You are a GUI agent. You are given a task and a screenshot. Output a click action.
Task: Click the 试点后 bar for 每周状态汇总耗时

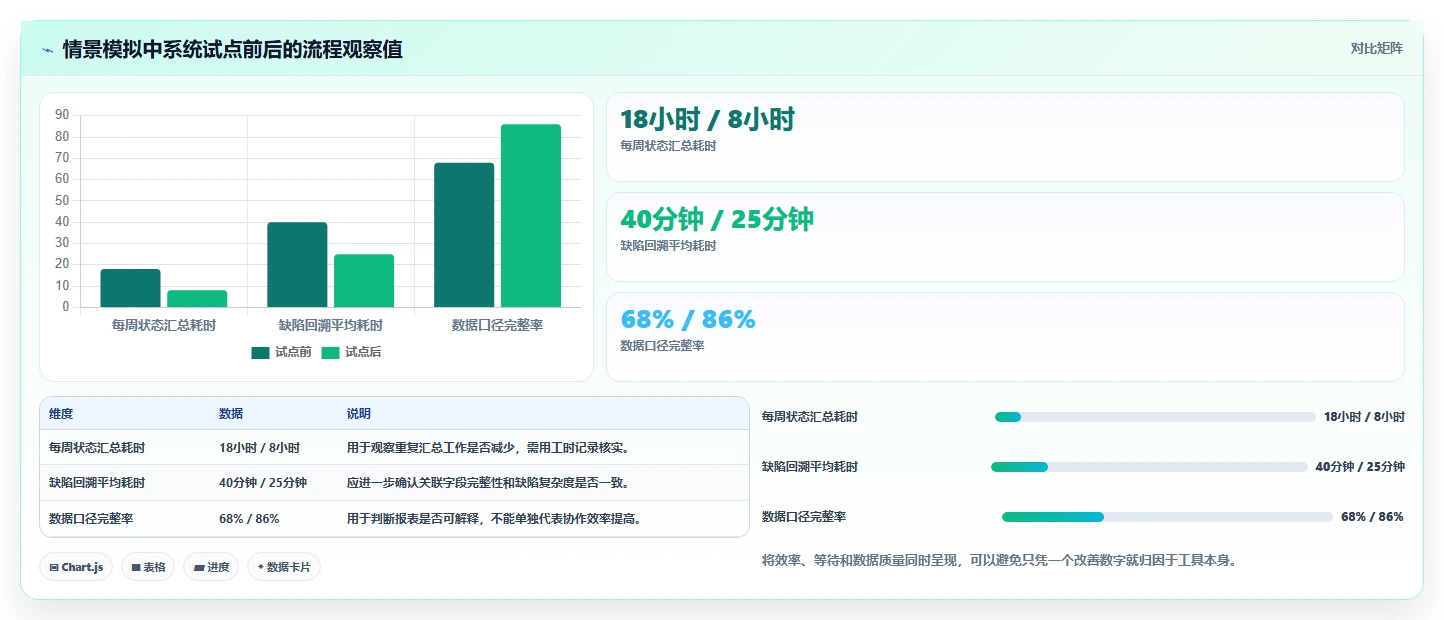point(197,299)
